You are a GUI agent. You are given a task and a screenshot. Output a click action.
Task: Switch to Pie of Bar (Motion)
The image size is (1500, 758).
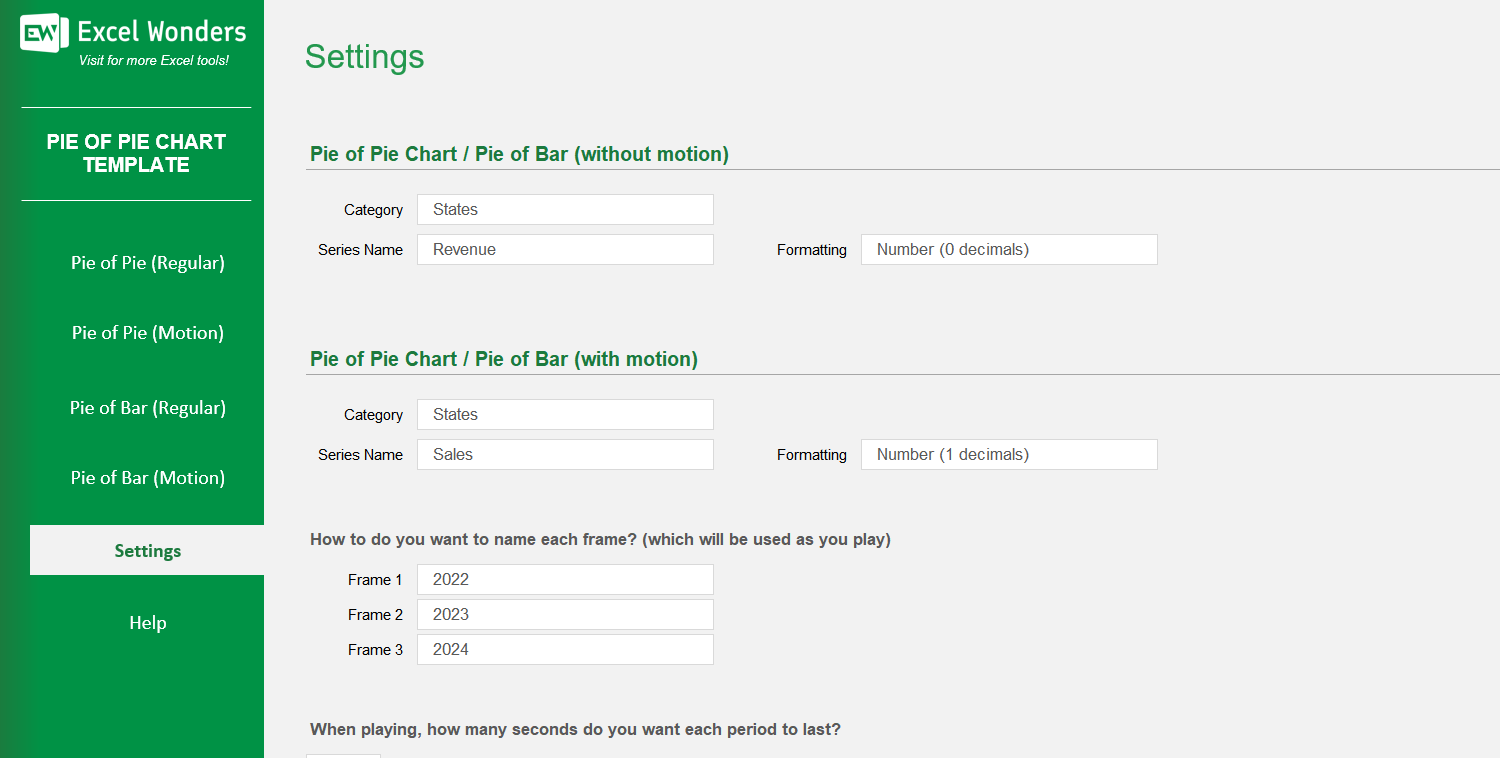(147, 478)
